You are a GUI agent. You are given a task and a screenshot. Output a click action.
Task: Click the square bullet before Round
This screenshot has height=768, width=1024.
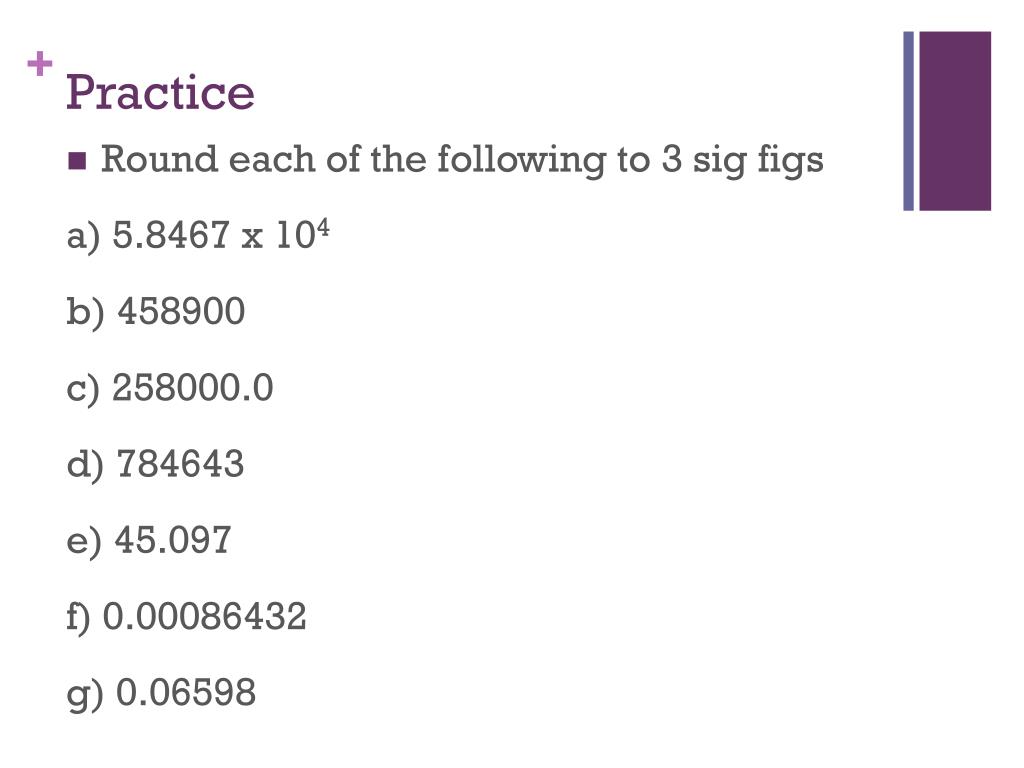coord(77,161)
